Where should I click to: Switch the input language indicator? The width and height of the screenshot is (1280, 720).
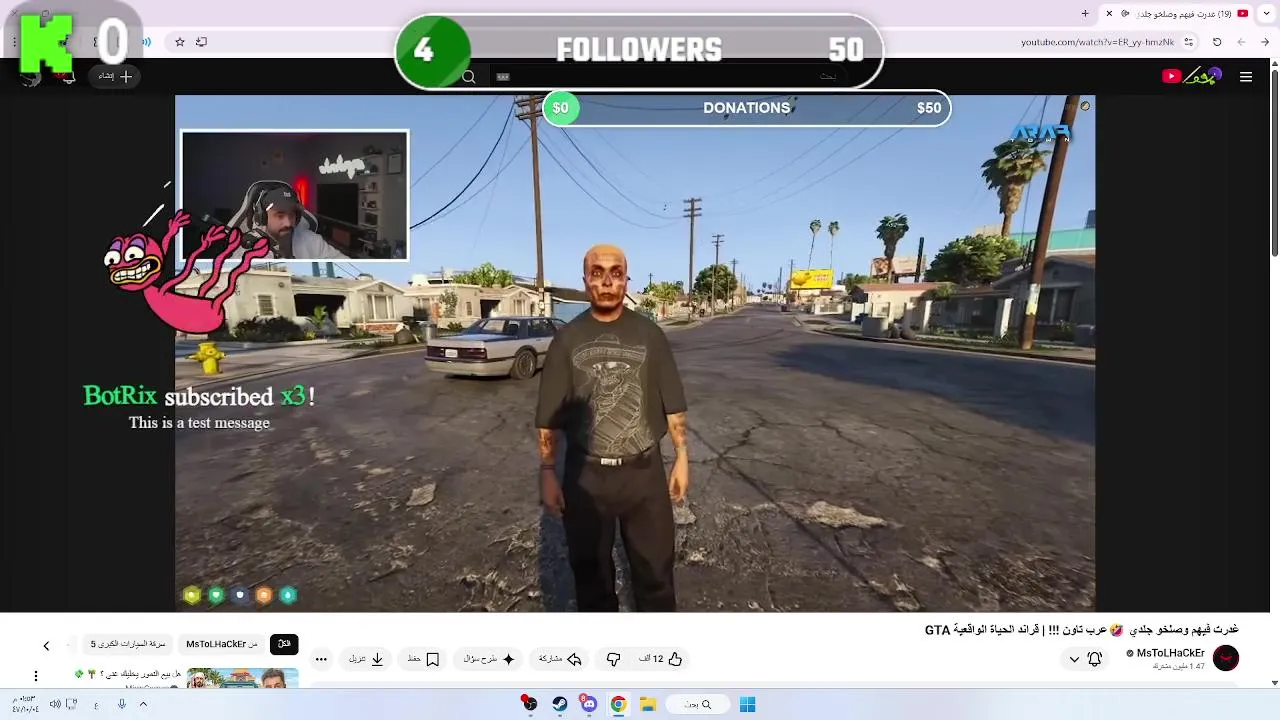[x=97, y=704]
